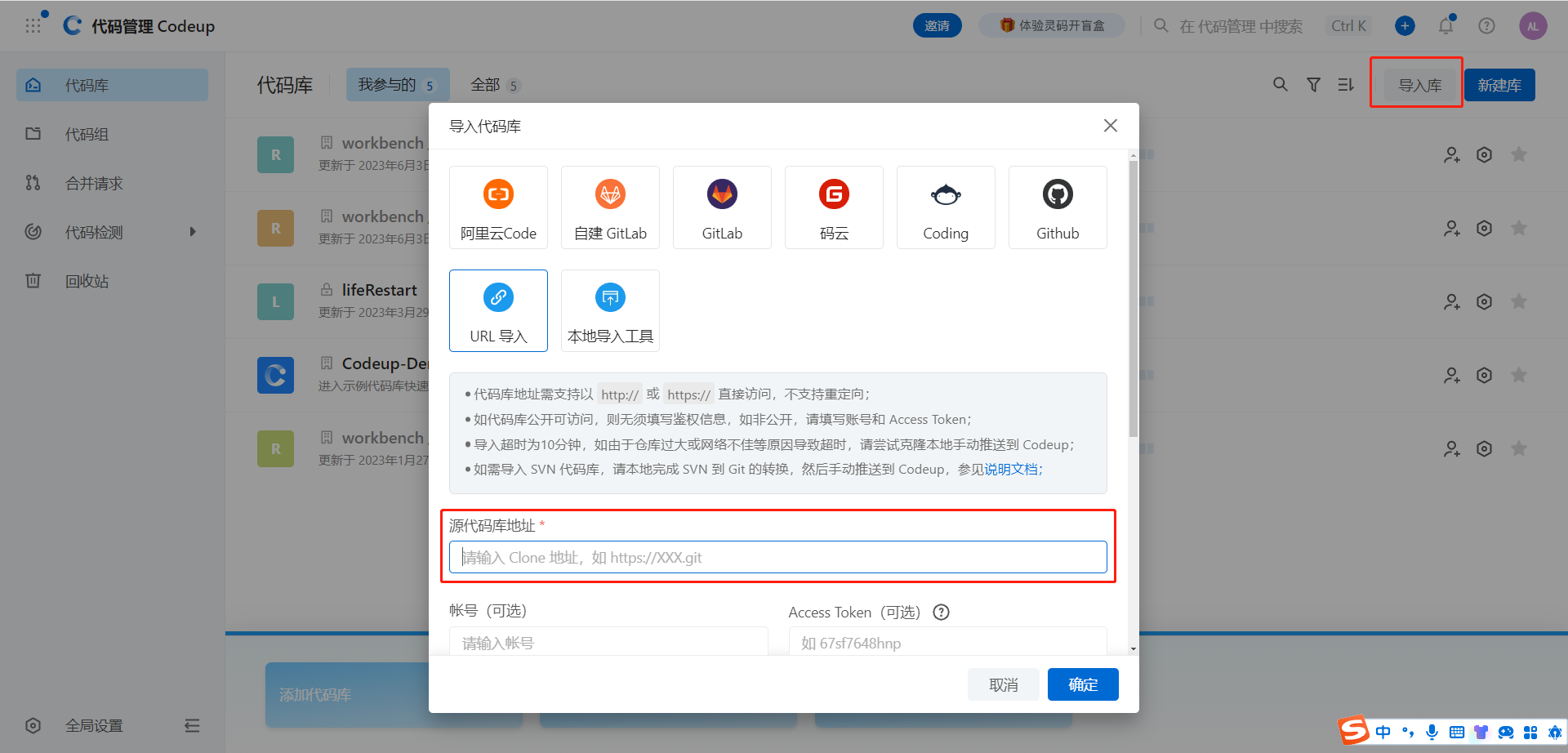Add member to lifeRestart repository
The width and height of the screenshot is (1568, 753).
pos(1451,302)
